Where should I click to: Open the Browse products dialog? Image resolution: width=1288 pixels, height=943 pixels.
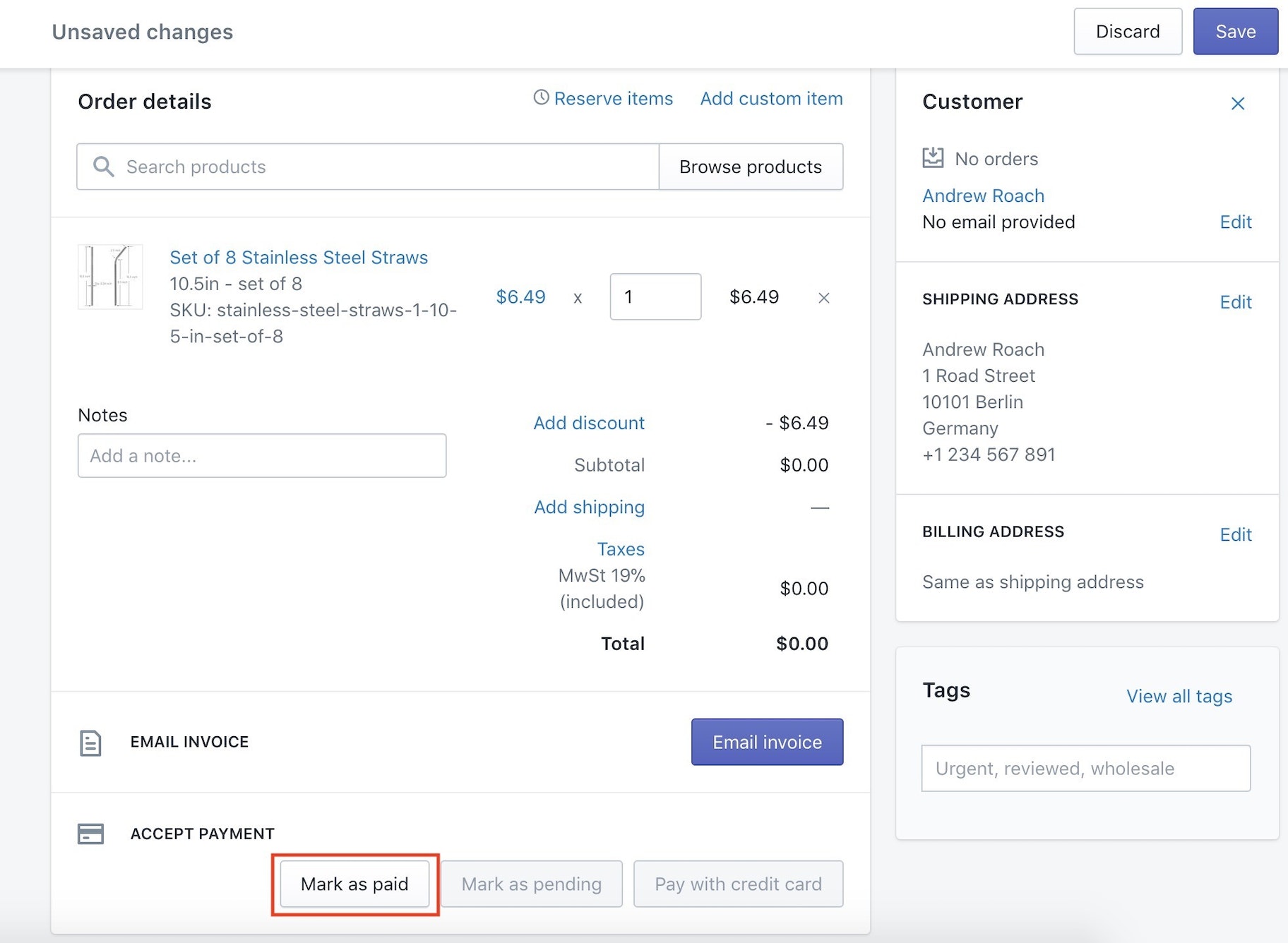click(x=750, y=167)
